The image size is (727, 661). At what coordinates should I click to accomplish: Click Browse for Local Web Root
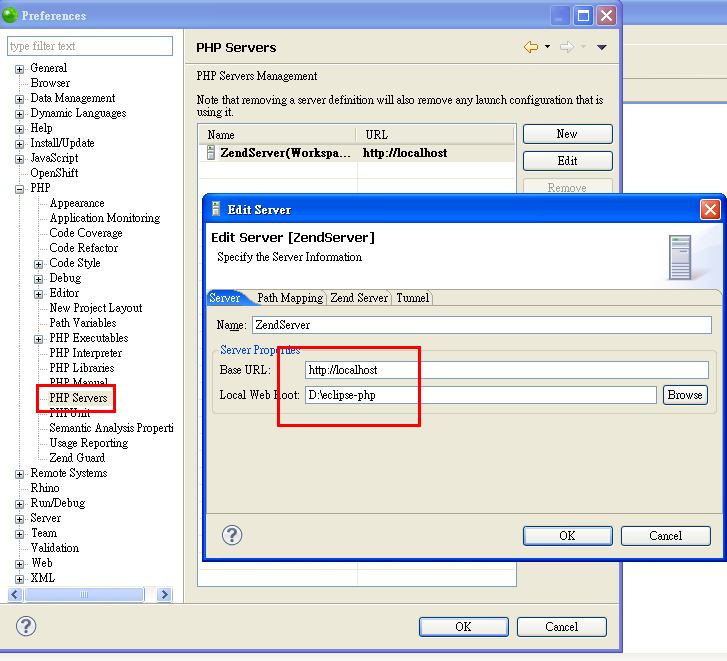coord(685,395)
